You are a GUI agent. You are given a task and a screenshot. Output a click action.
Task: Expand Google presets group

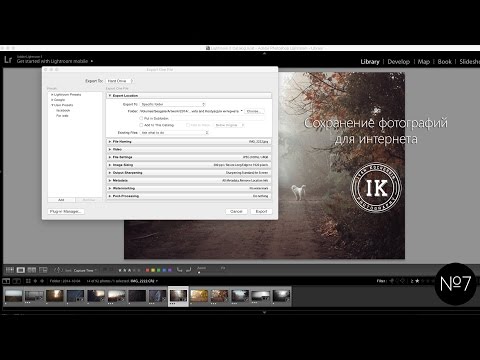tap(52, 100)
